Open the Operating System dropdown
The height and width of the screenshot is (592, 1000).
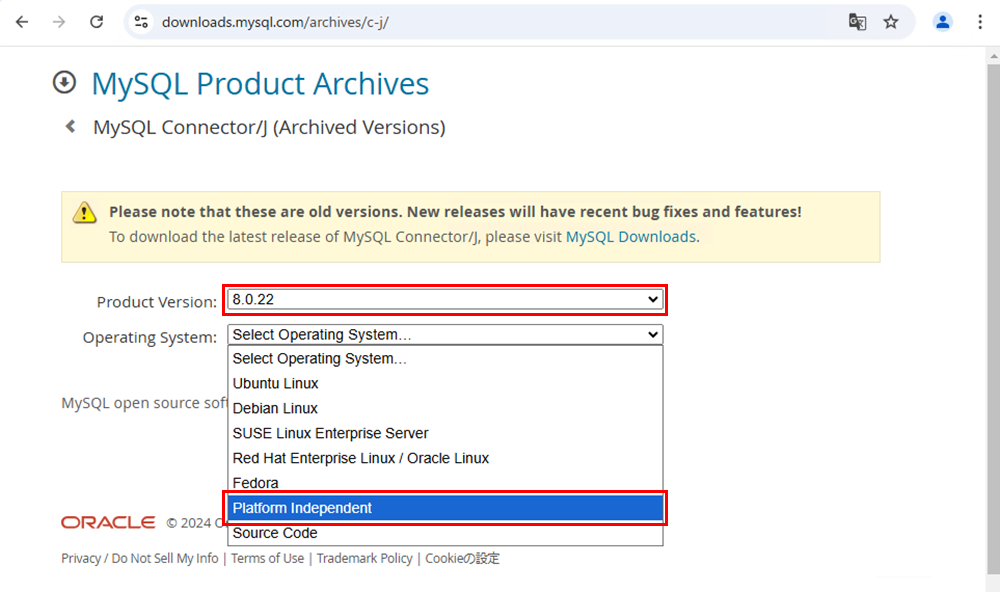click(x=445, y=335)
